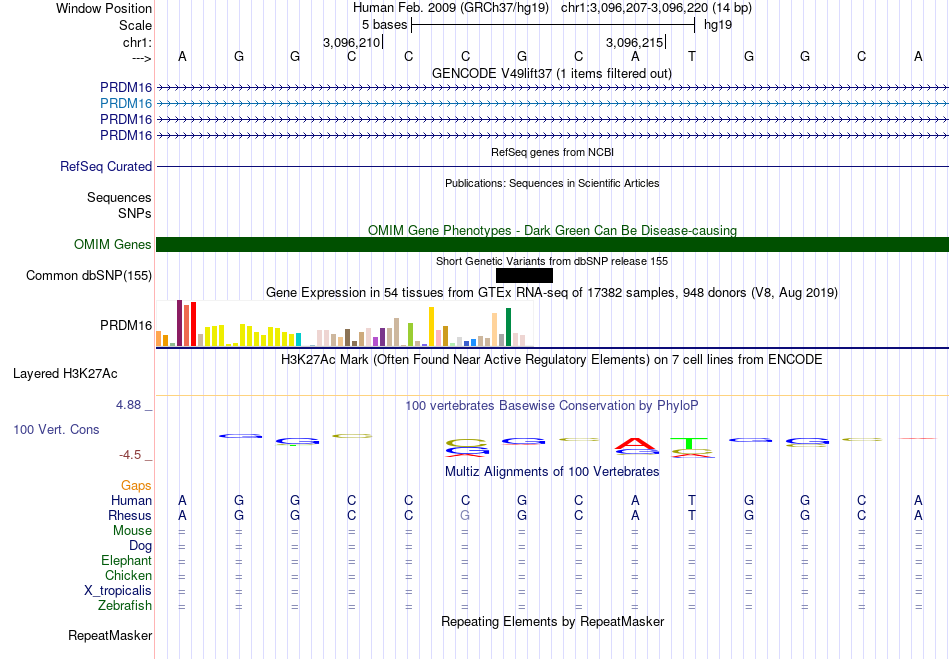The image size is (950, 659).
Task: Click the T base in the chr1 reference row
Action: [x=692, y=56]
